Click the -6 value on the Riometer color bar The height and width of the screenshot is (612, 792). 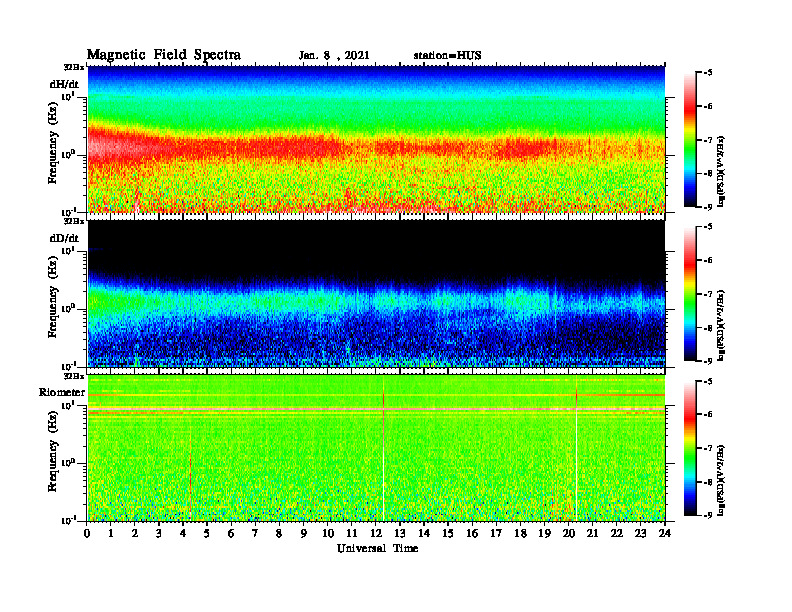pos(708,415)
